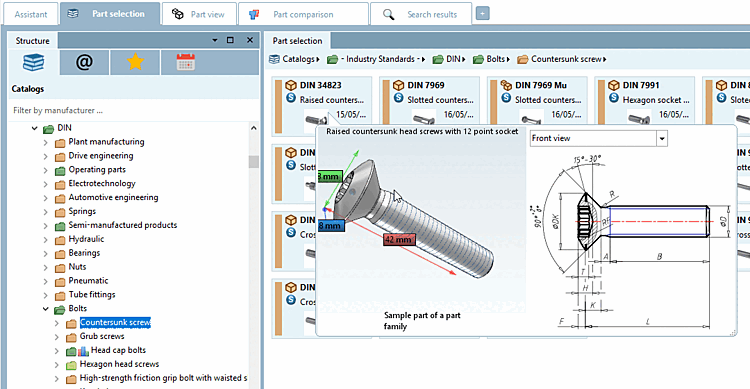Click DIN in the breadcrumb path
Screen dimensions: 750x389
[453, 59]
